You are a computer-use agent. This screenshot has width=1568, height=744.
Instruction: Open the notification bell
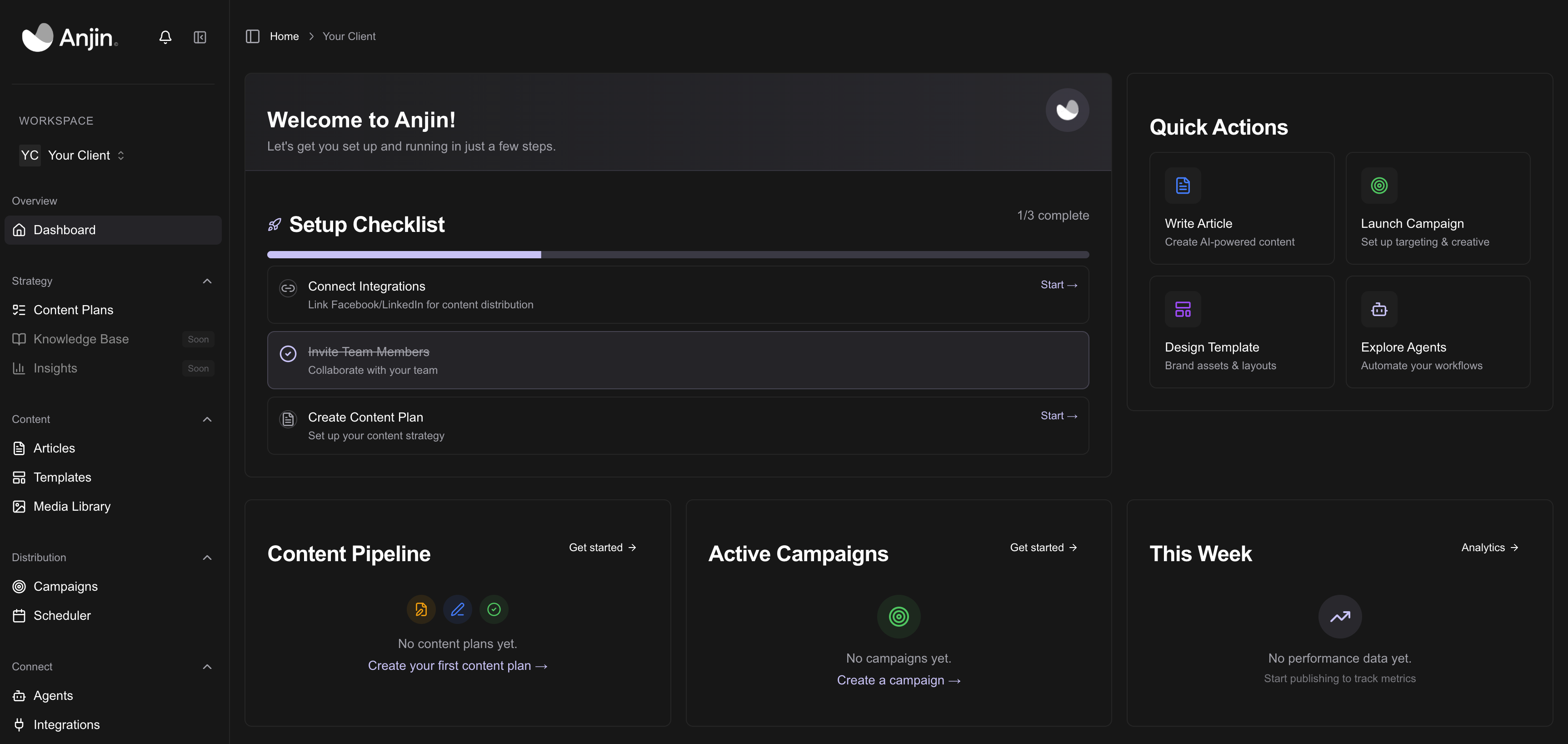[165, 37]
